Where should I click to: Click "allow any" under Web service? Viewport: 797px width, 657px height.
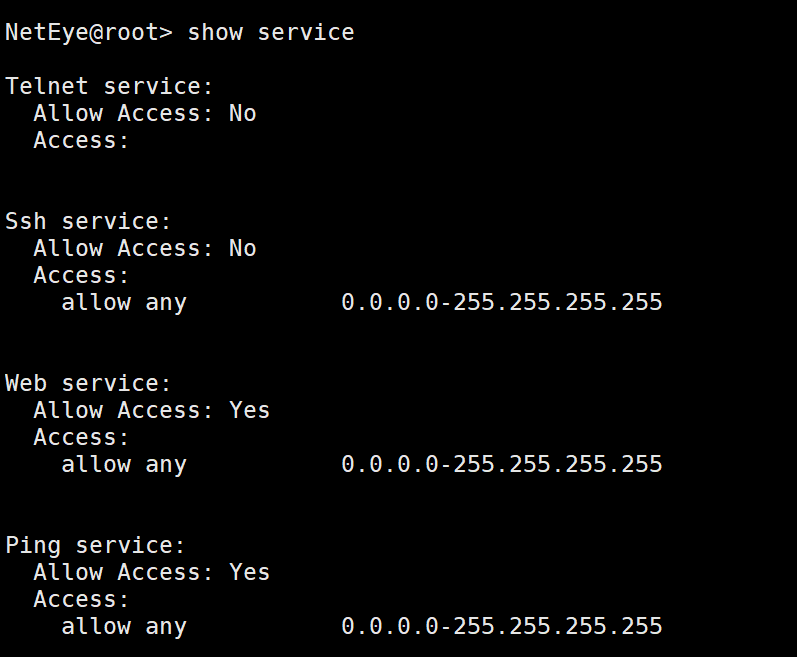pos(124,464)
